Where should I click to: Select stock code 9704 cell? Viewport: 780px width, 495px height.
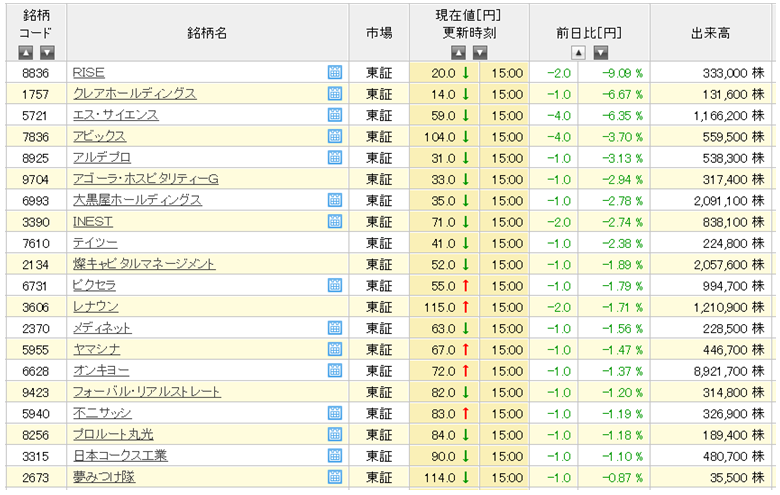36,179
